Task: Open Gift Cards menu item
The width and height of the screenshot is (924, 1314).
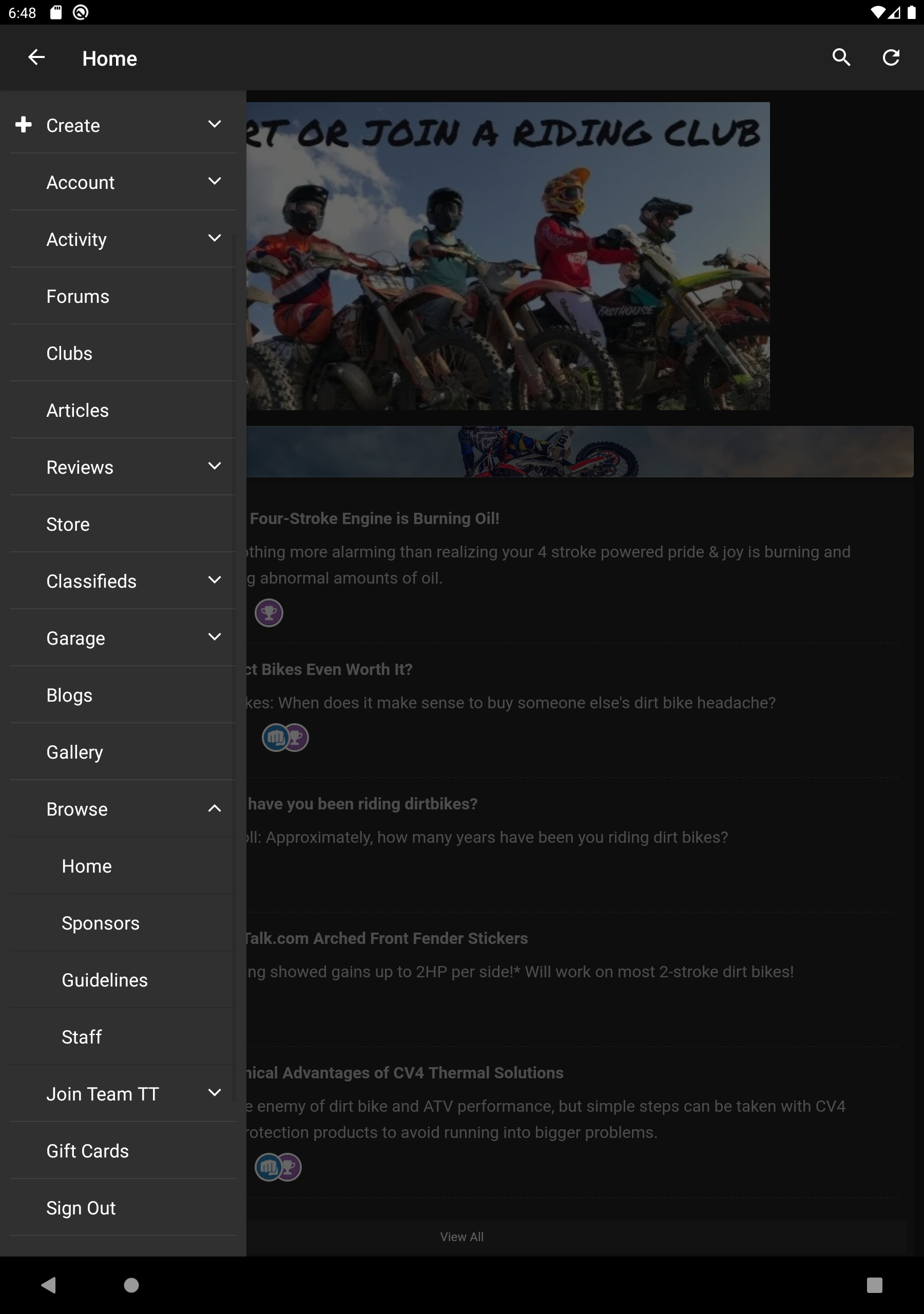Action: coord(123,1150)
